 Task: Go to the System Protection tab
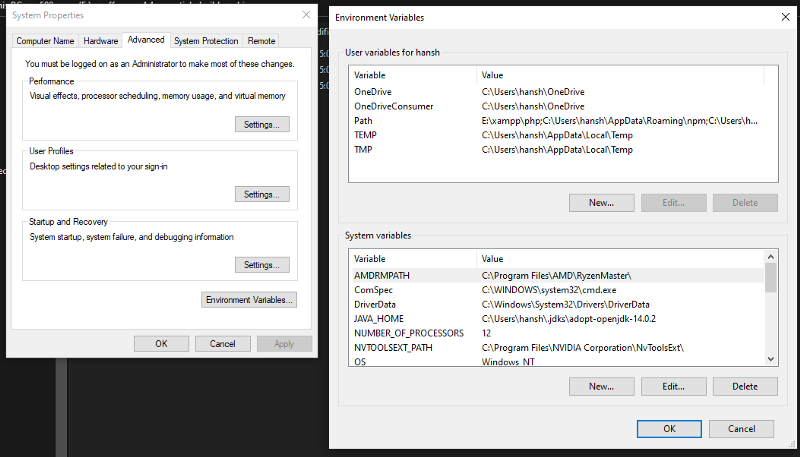tap(206, 41)
